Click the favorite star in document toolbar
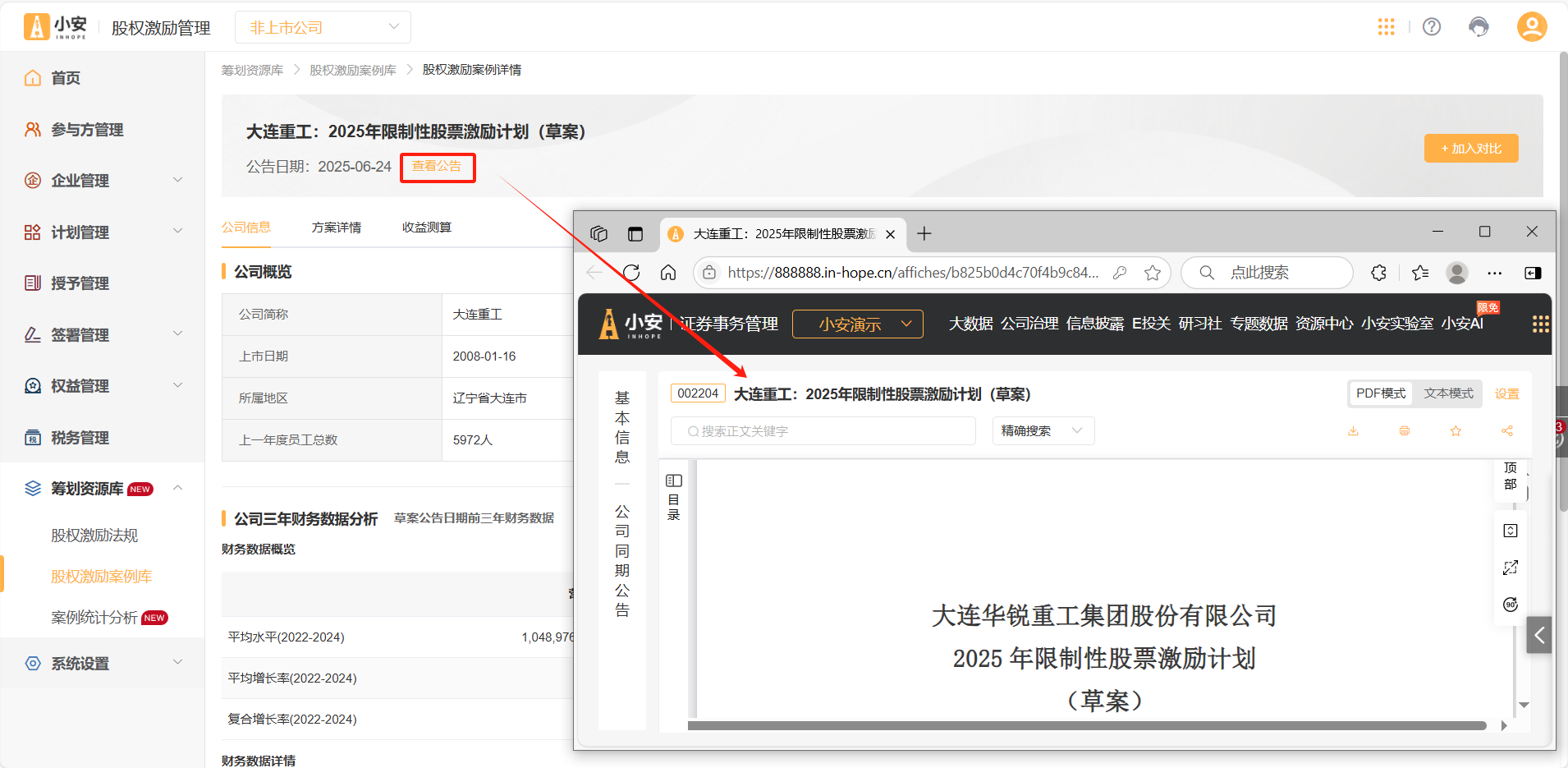Screen dimensions: 1568x768 click(1456, 431)
